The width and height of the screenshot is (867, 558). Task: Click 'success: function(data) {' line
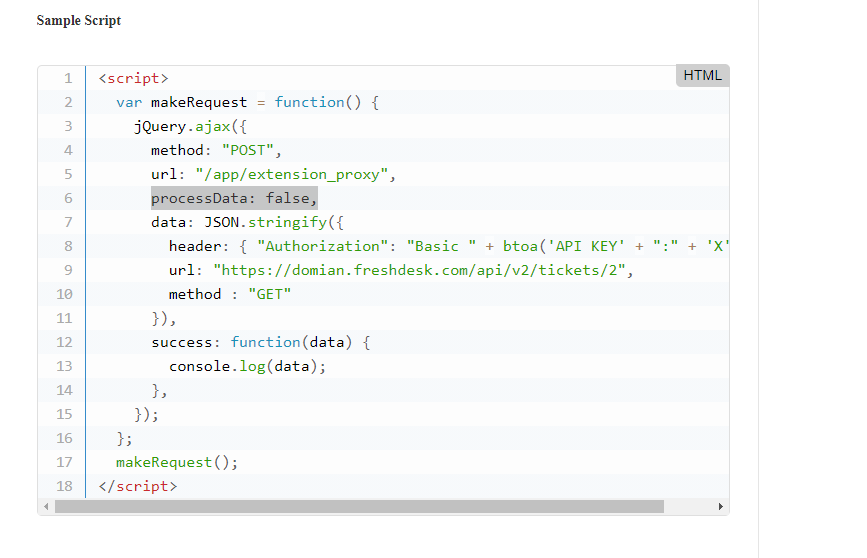(260, 342)
